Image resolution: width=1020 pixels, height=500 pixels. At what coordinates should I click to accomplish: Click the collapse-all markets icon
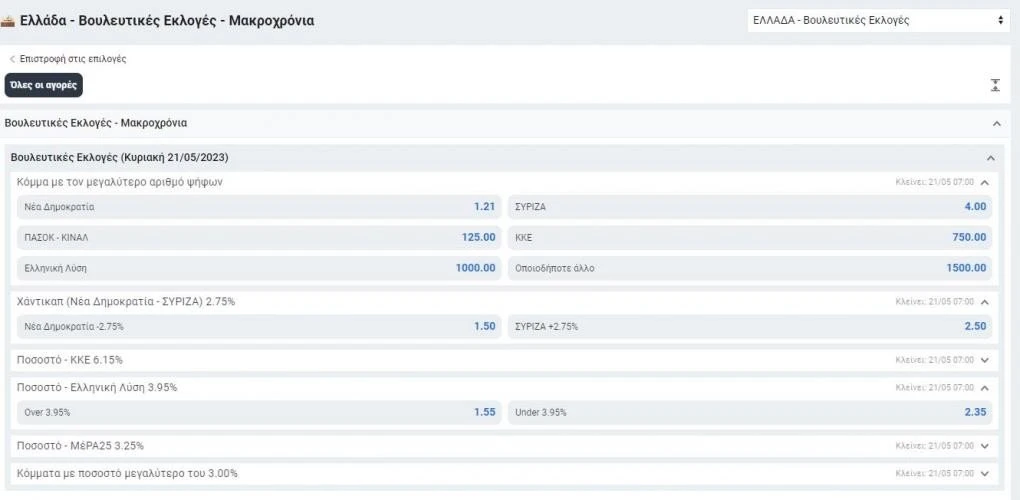pos(995,85)
